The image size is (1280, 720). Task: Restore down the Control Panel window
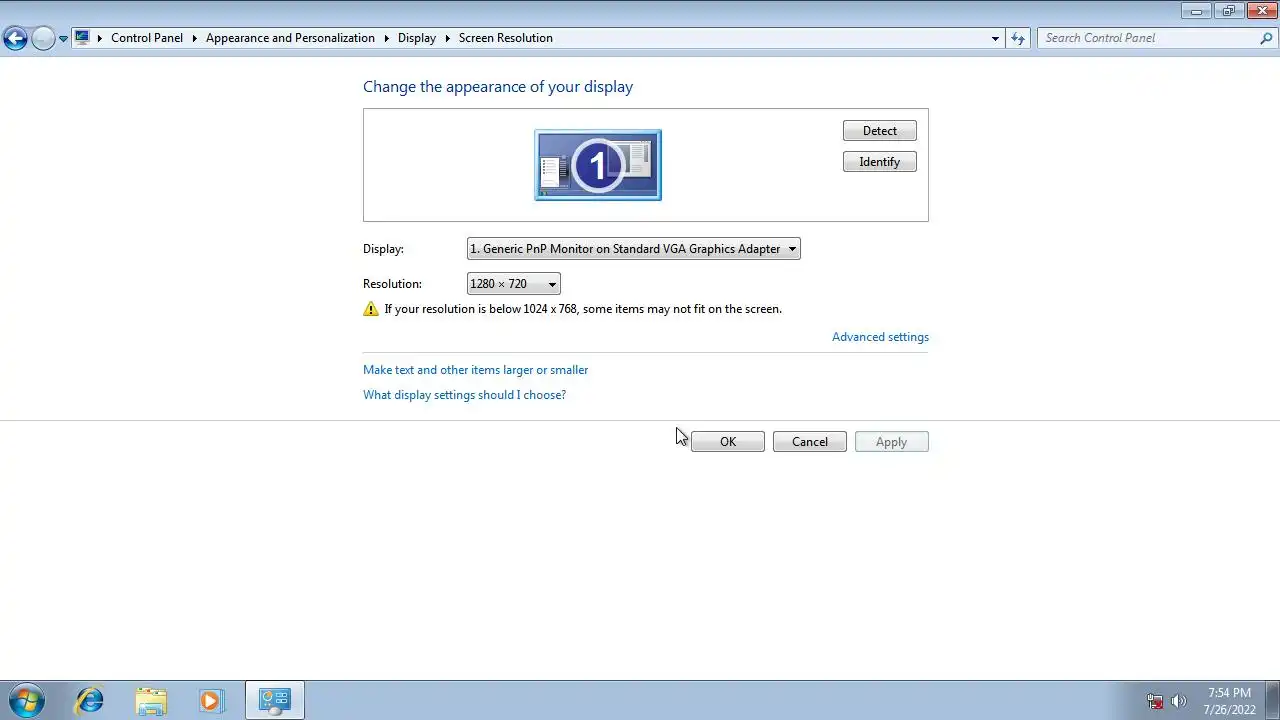coord(1228,11)
